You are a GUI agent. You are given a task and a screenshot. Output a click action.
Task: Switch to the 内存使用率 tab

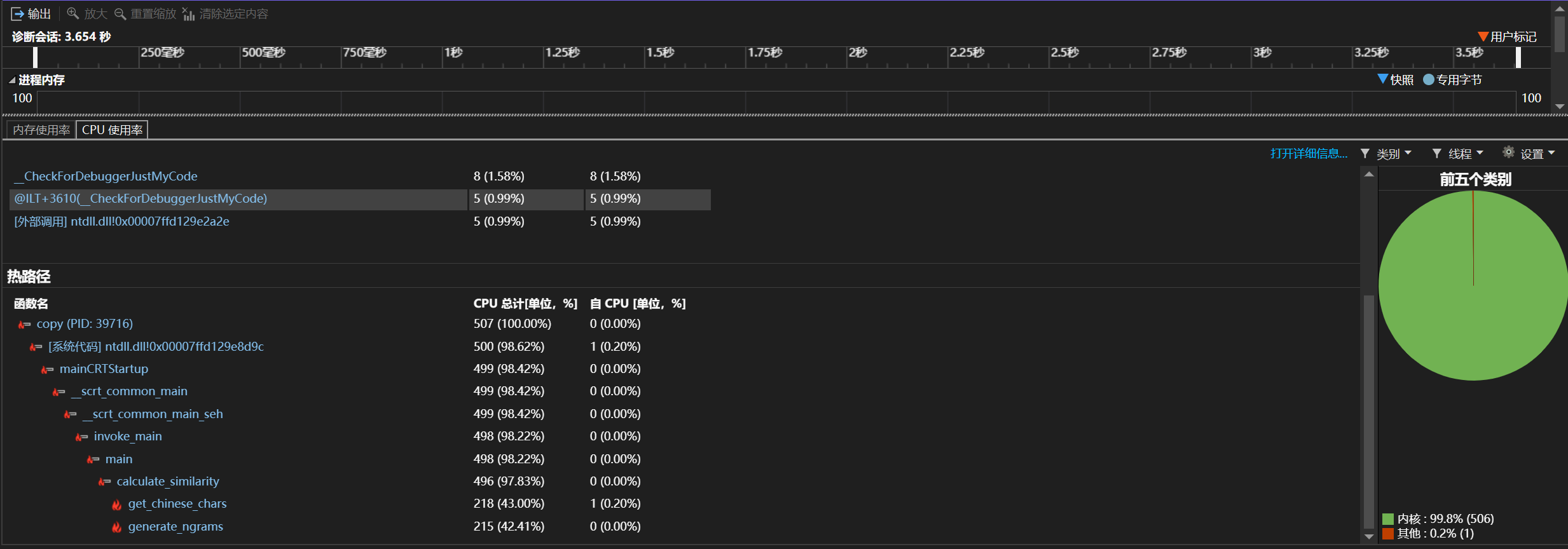(x=41, y=130)
